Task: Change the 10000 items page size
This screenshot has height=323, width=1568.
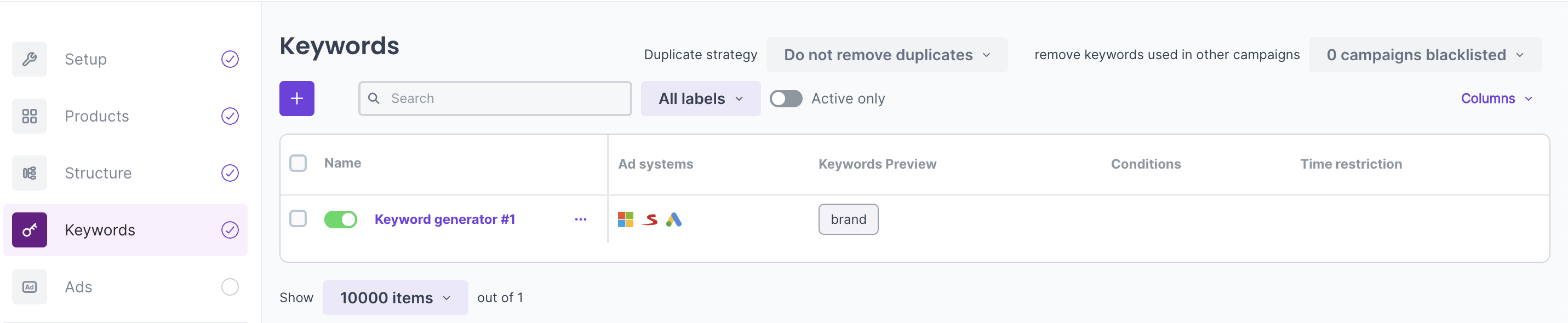Action: (394, 298)
